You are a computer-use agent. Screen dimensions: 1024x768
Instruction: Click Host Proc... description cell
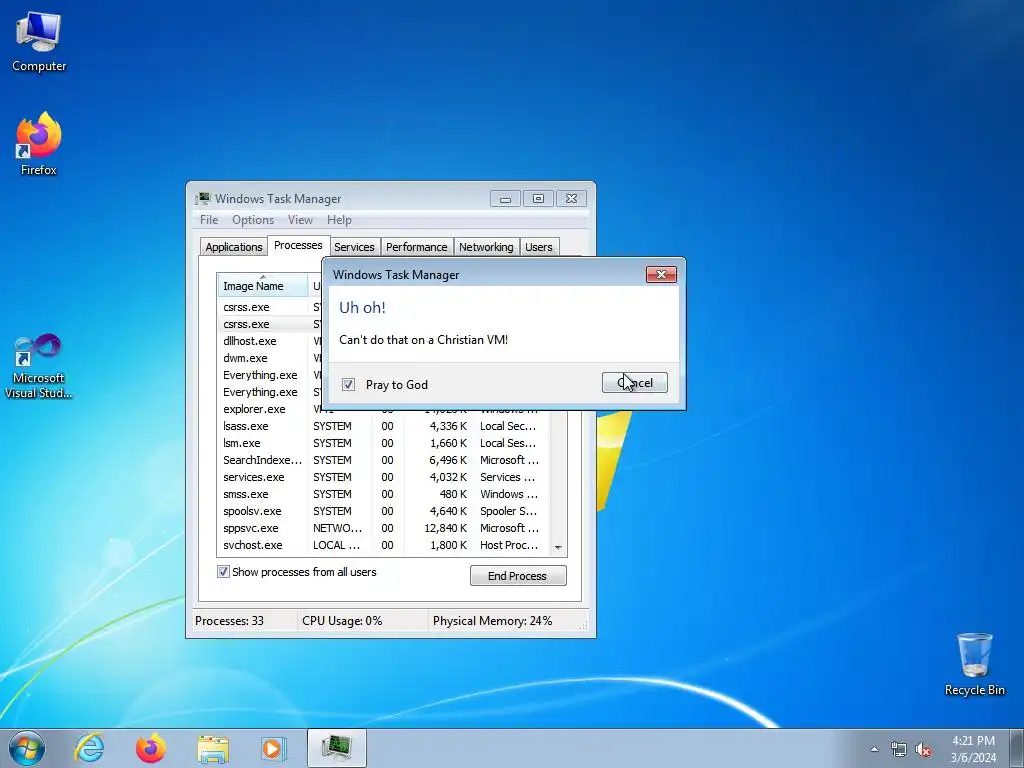click(x=509, y=545)
